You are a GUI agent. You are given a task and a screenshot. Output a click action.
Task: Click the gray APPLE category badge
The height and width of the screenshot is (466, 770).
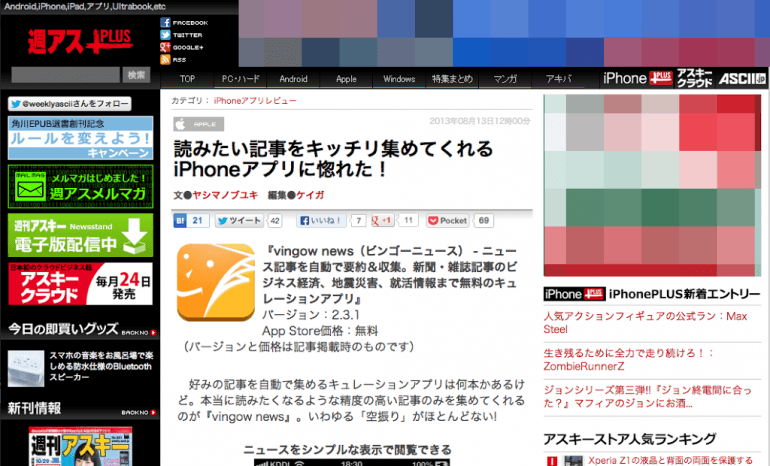(x=198, y=124)
